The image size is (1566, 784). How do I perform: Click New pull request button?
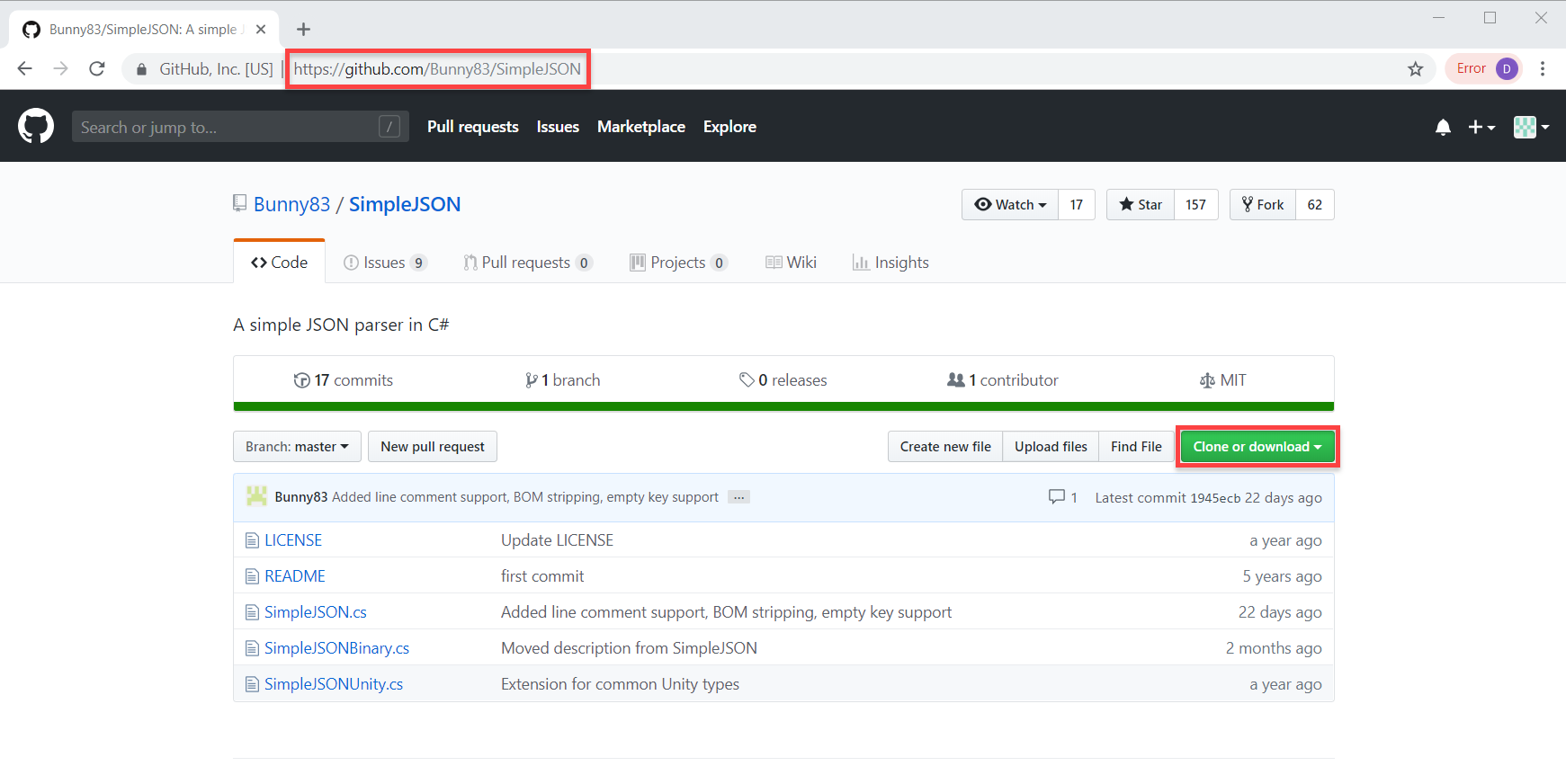(x=433, y=447)
